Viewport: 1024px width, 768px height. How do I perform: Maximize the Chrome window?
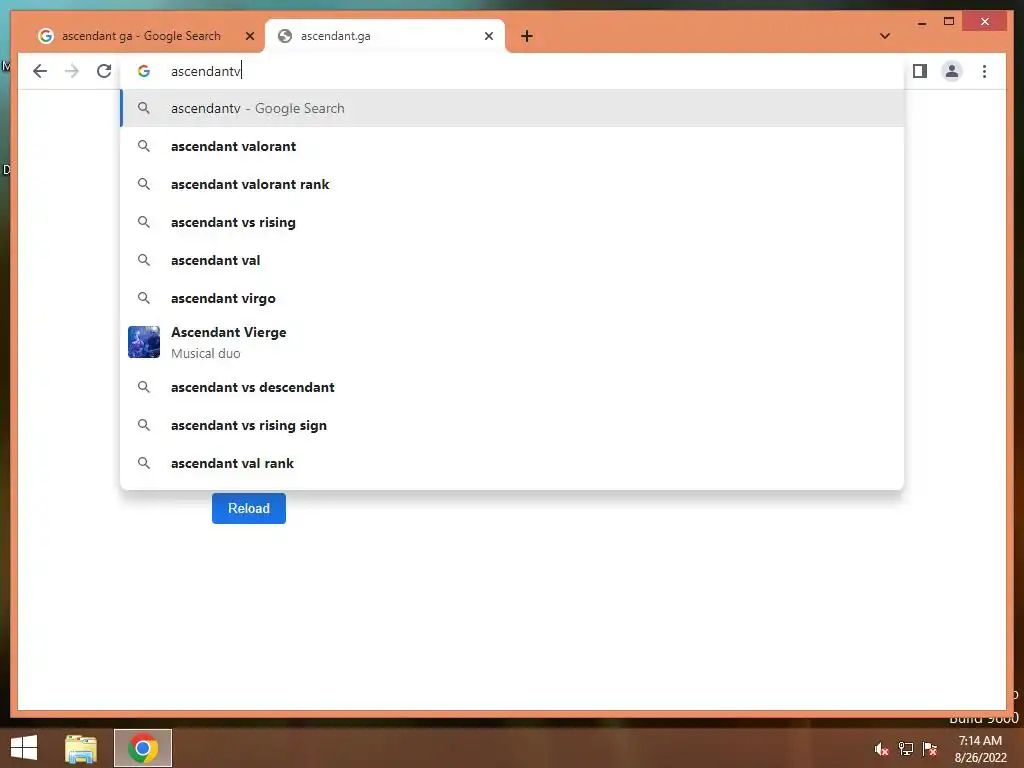949,22
